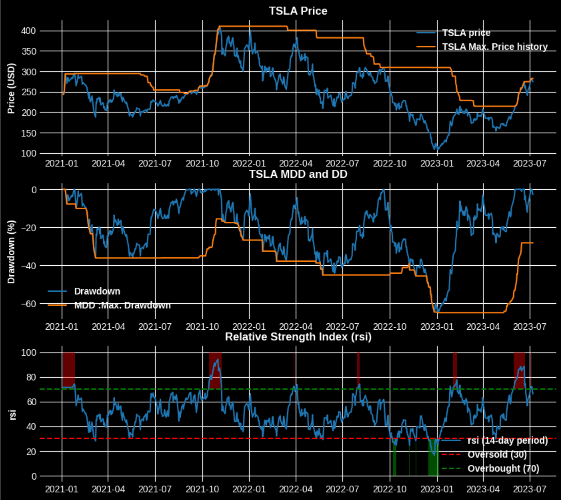Click the 400 tick on the price axis
Image resolution: width=561 pixels, height=500 pixels.
pyautogui.click(x=28, y=31)
